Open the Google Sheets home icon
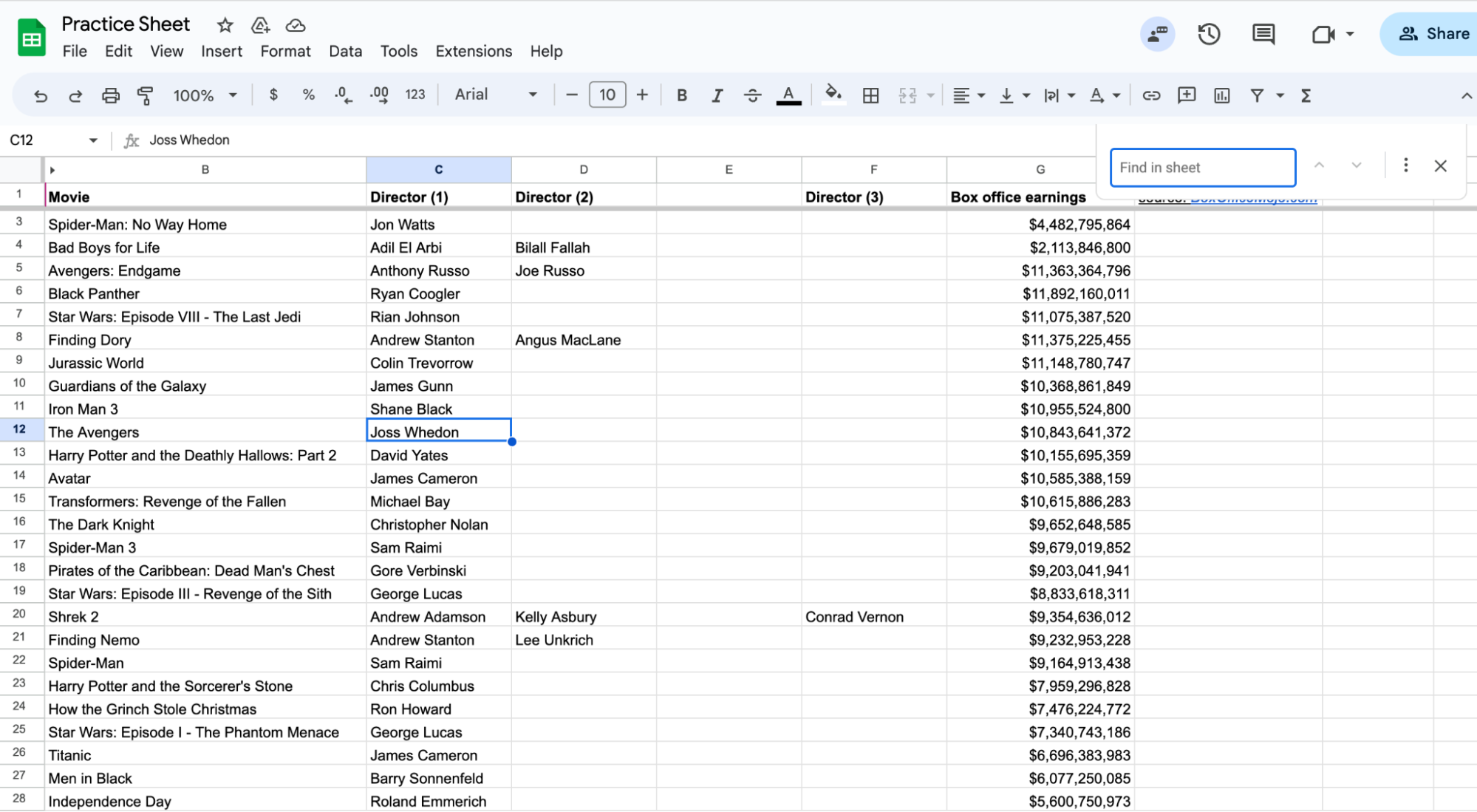The height and width of the screenshot is (812, 1477). click(32, 37)
